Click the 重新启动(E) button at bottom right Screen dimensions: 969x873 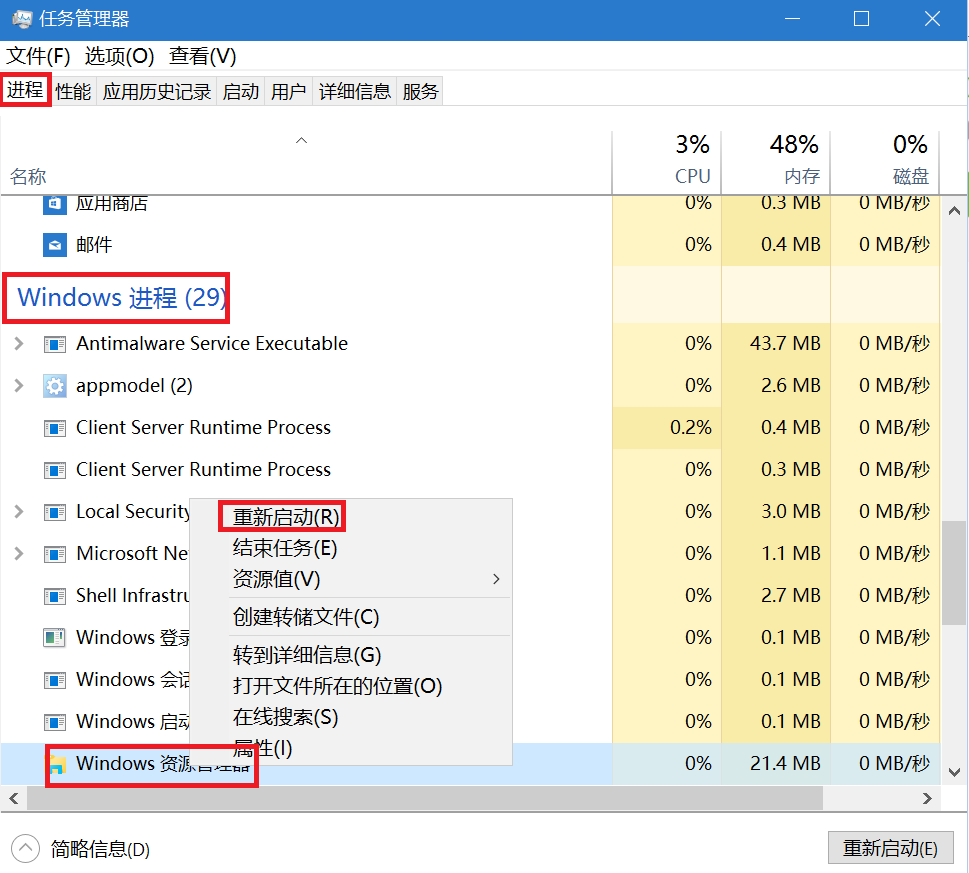(x=891, y=848)
